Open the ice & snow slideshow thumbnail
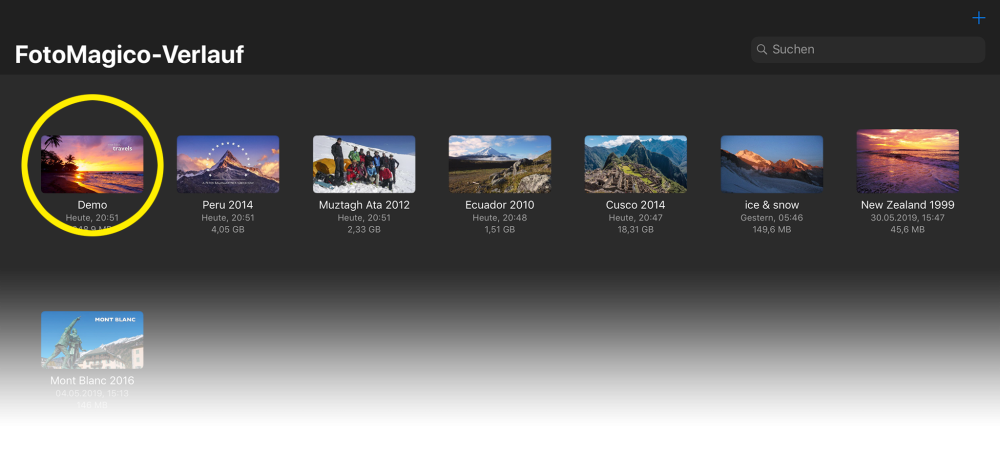The width and height of the screenshot is (1000, 458). coord(772,164)
